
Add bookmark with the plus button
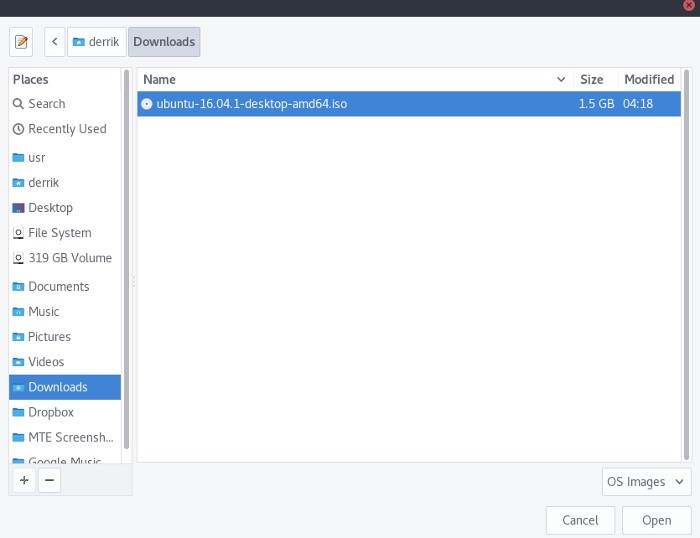(24, 481)
